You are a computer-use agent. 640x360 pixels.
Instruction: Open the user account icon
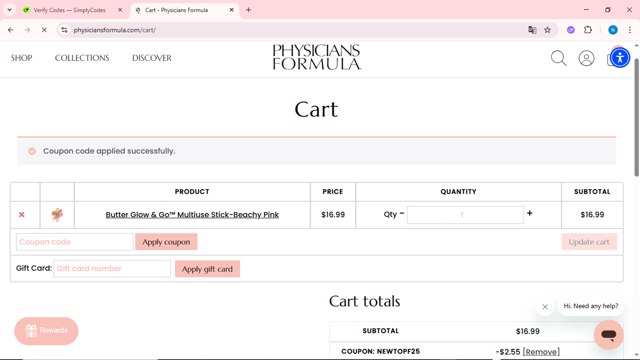(586, 58)
